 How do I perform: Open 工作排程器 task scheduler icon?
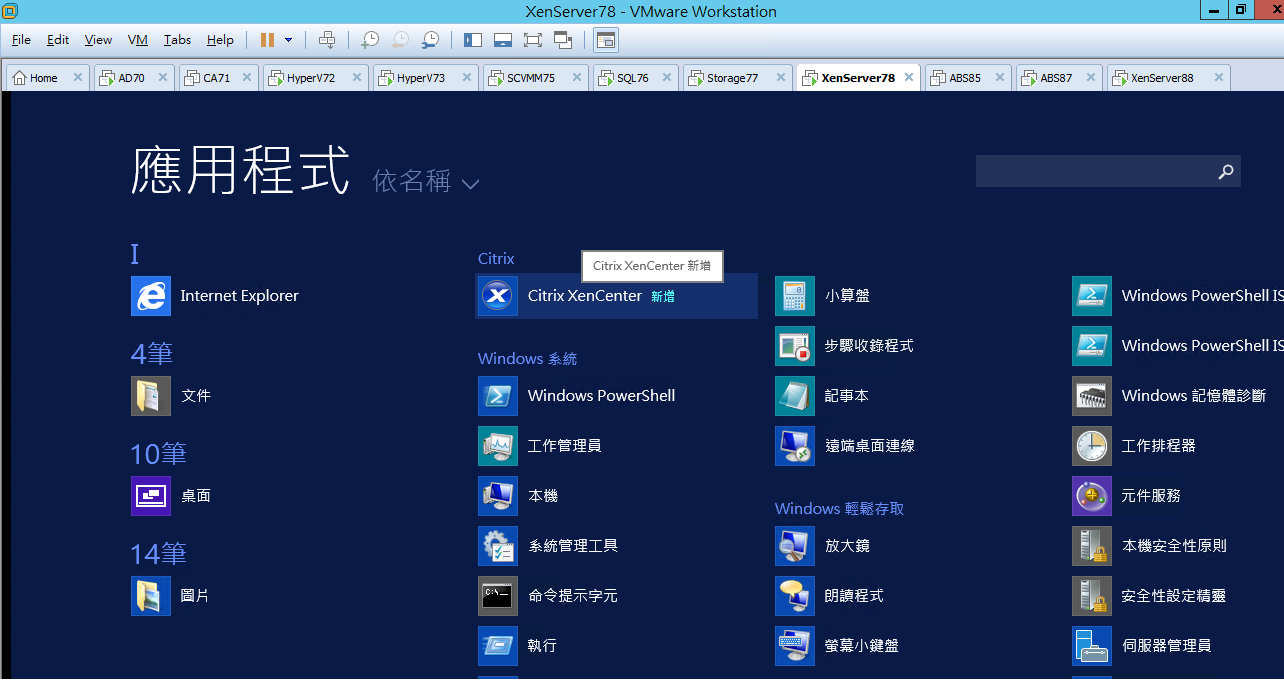(x=1092, y=446)
